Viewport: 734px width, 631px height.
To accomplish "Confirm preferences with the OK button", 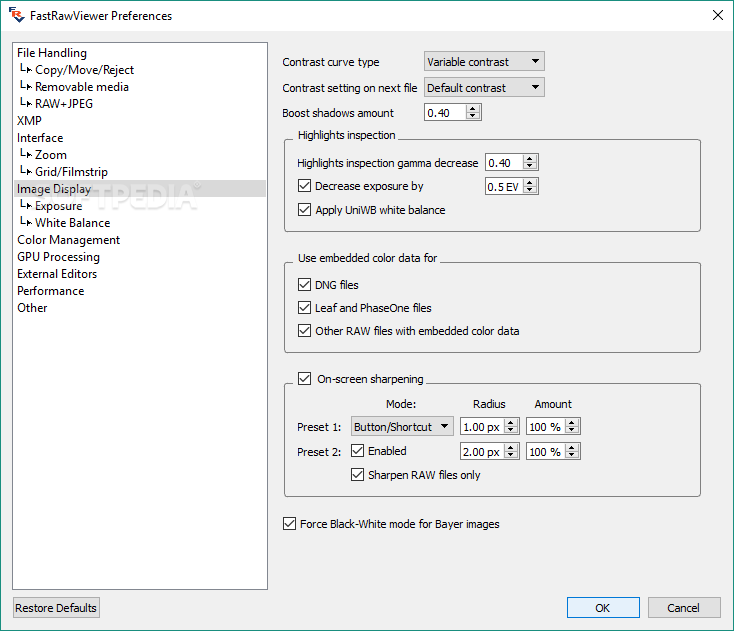I will 603,608.
